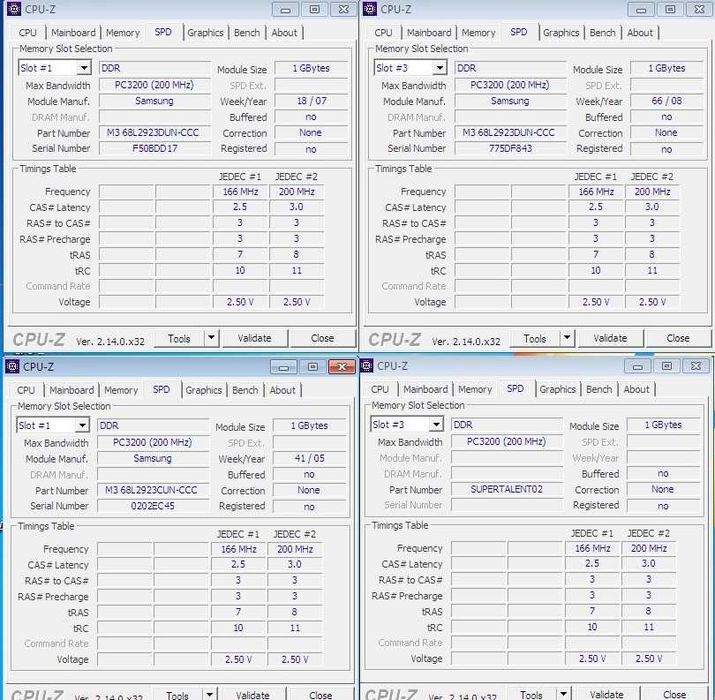Open About tab in 18 / 07 window
Screen dimensions: 715x700
click(285, 33)
